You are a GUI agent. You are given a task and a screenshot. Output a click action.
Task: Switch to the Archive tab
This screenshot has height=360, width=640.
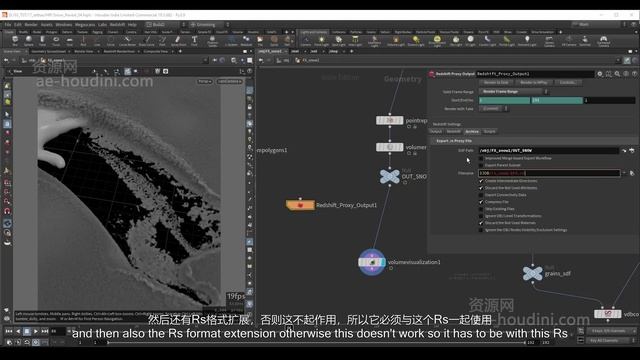pyautogui.click(x=472, y=131)
